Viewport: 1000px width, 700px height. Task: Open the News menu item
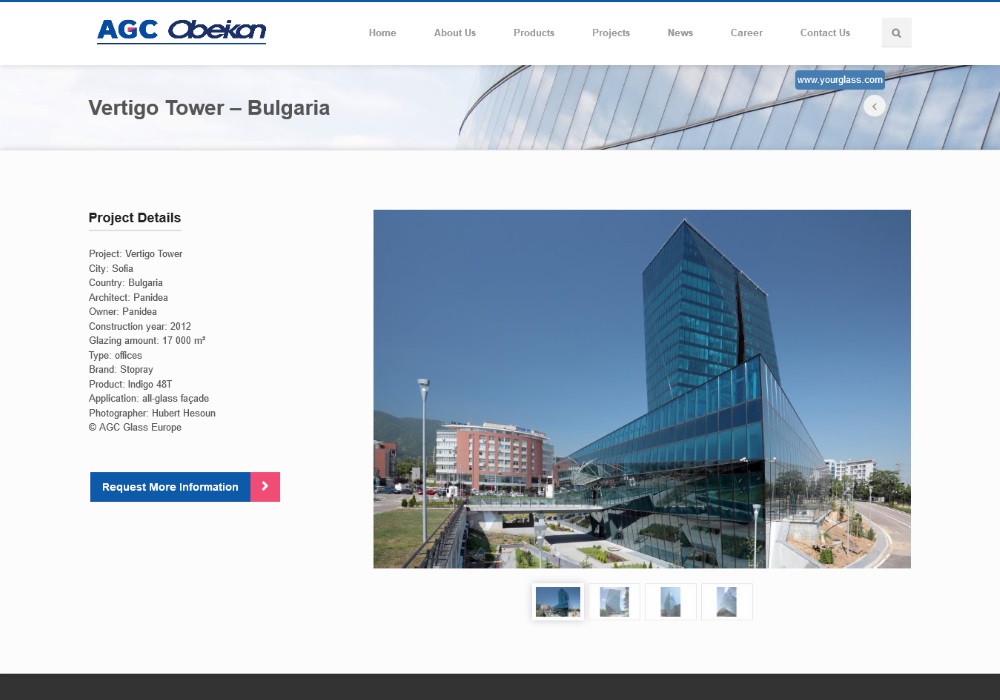click(x=680, y=33)
